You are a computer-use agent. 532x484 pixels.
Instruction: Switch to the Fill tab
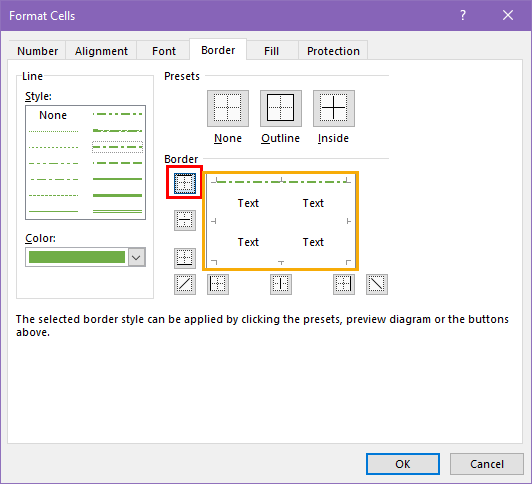pyautogui.click(x=271, y=51)
